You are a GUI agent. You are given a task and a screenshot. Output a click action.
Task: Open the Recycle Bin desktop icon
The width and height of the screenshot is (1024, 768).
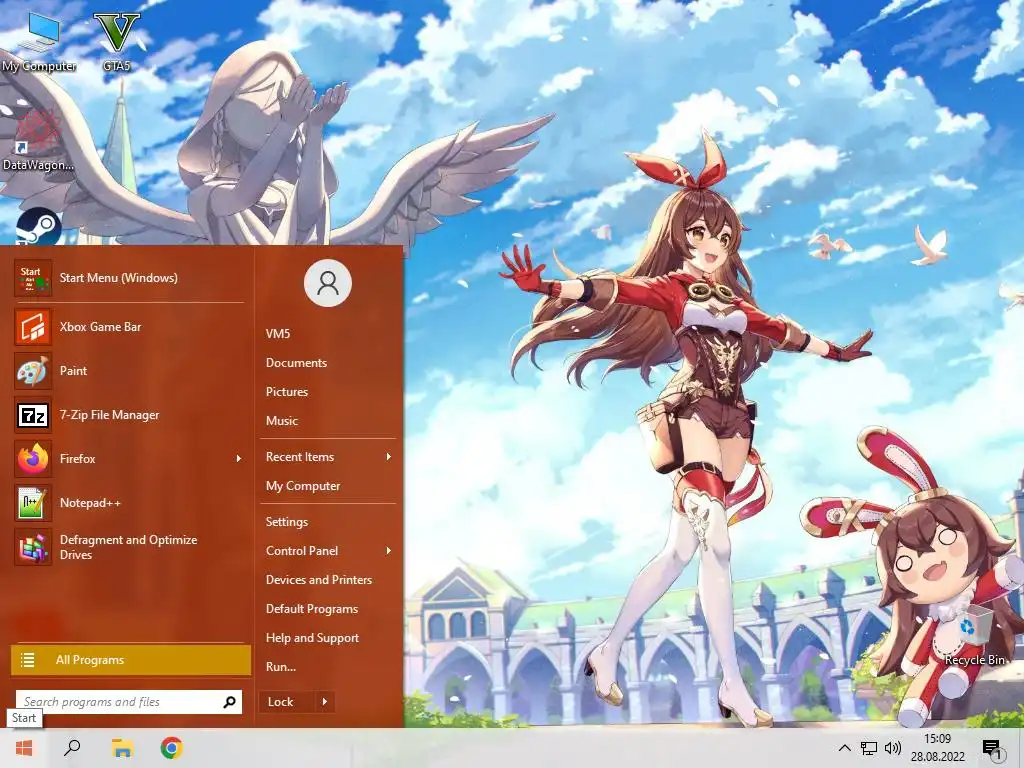[x=974, y=637]
